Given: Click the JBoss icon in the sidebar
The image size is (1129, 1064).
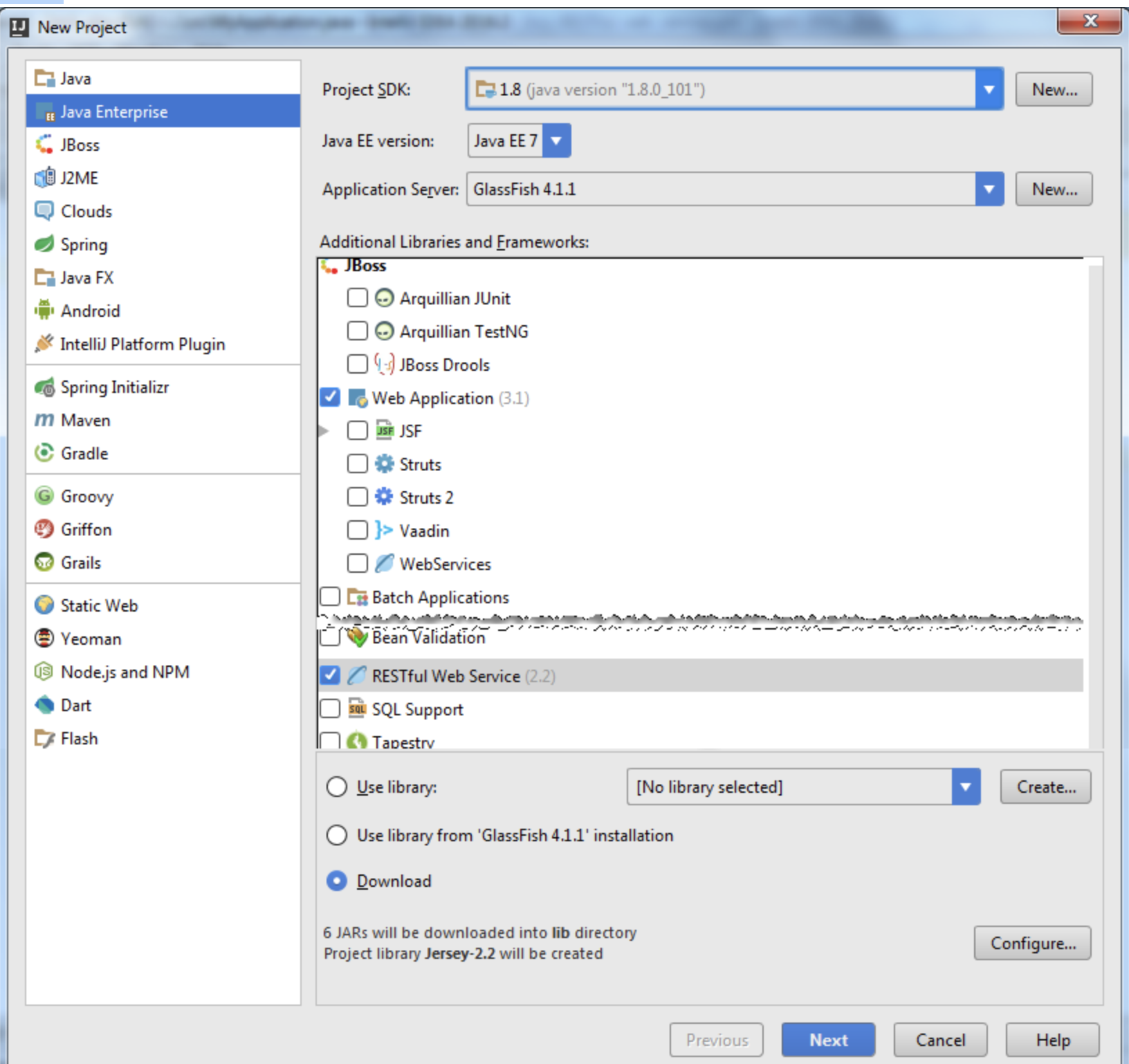Looking at the screenshot, I should (x=45, y=145).
